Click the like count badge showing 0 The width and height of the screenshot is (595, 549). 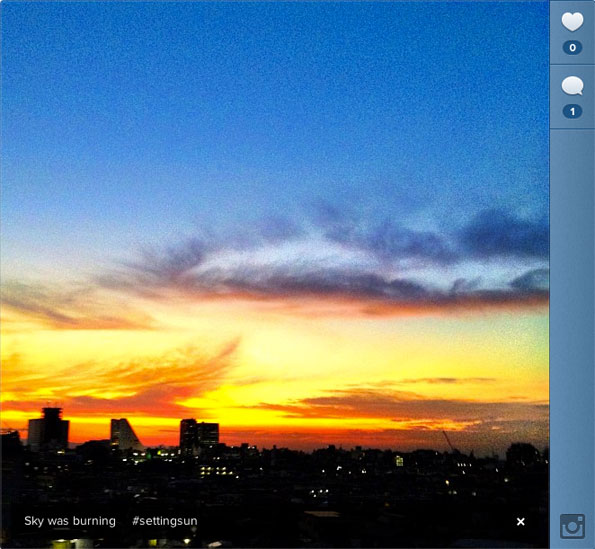[x=572, y=48]
